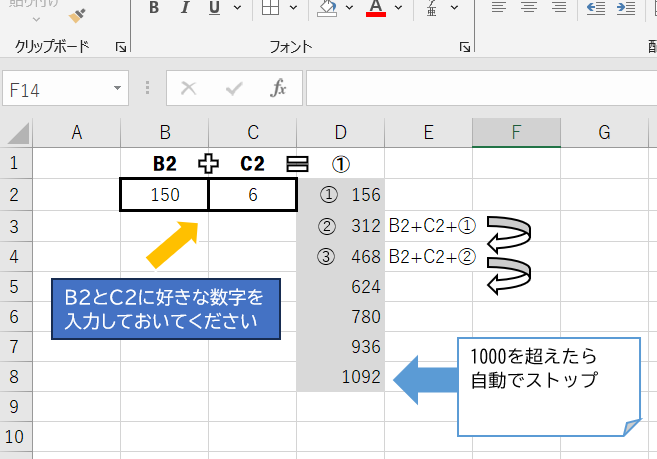
Task: Apply fill color with paint bucket
Action: 327,9
